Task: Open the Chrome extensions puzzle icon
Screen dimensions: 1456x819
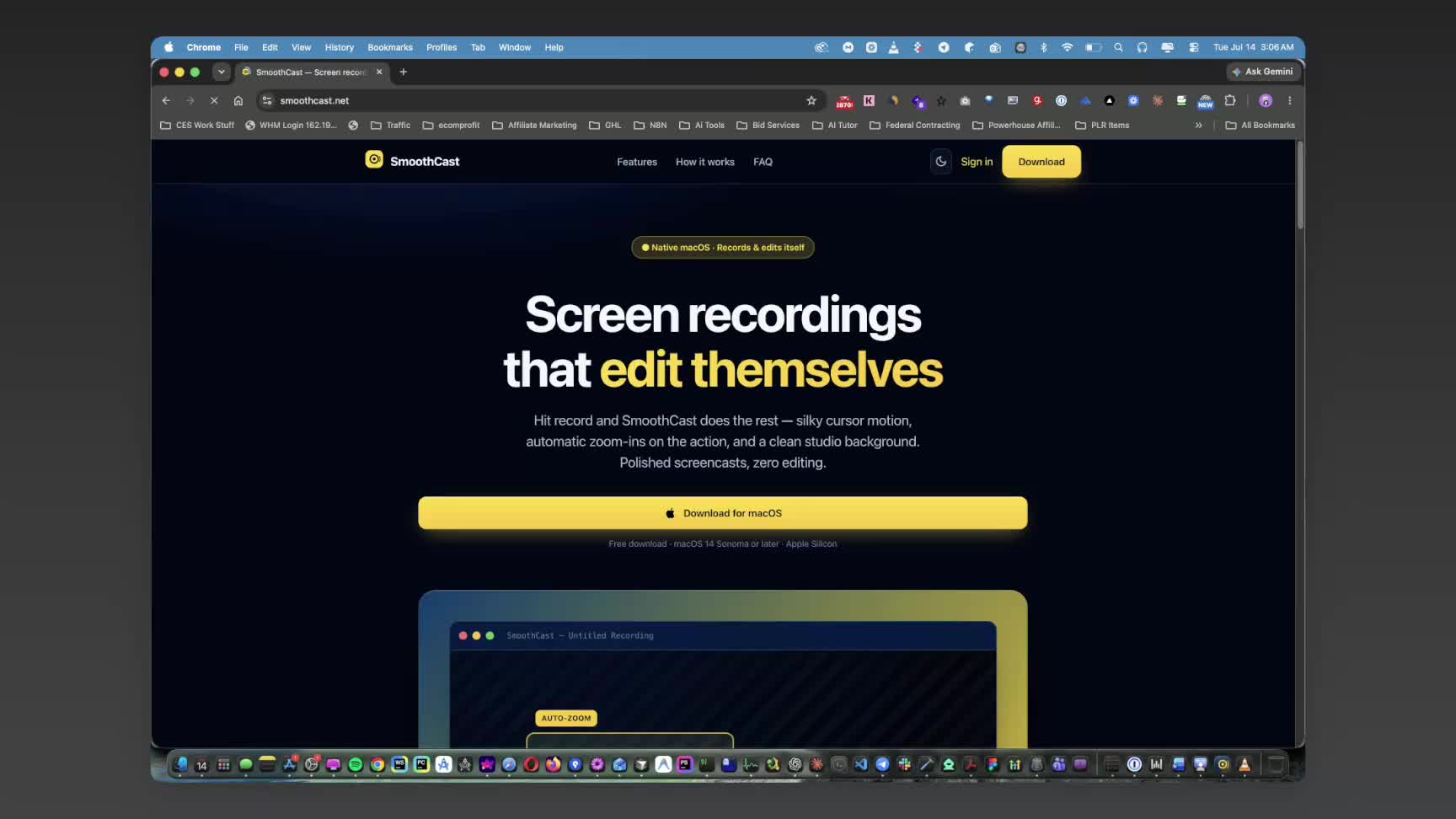Action: 1230,100
